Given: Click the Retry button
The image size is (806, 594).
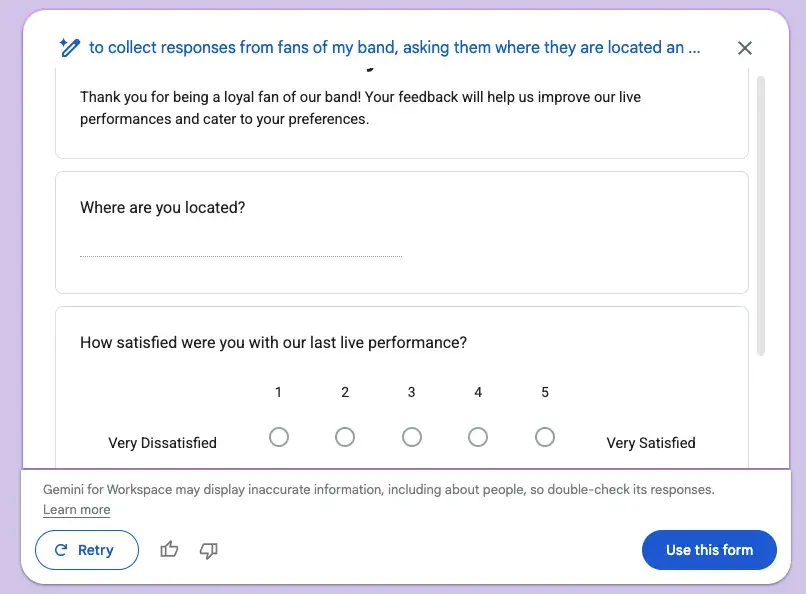Looking at the screenshot, I should pyautogui.click(x=87, y=550).
